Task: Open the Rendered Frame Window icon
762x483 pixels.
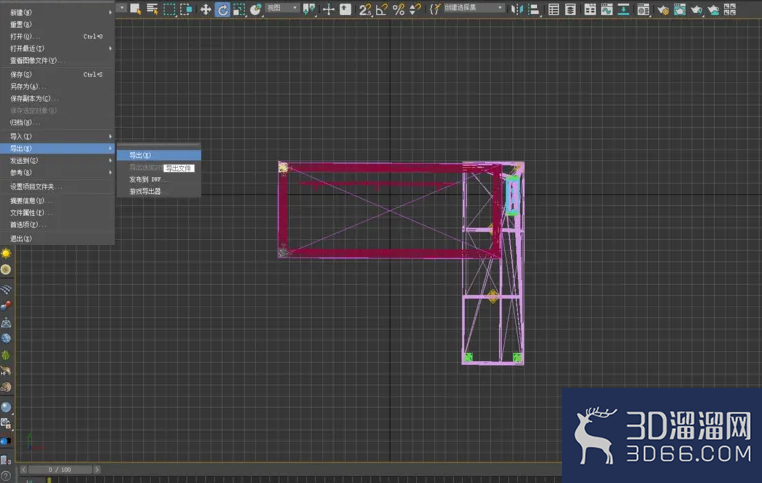Action: [x=680, y=9]
